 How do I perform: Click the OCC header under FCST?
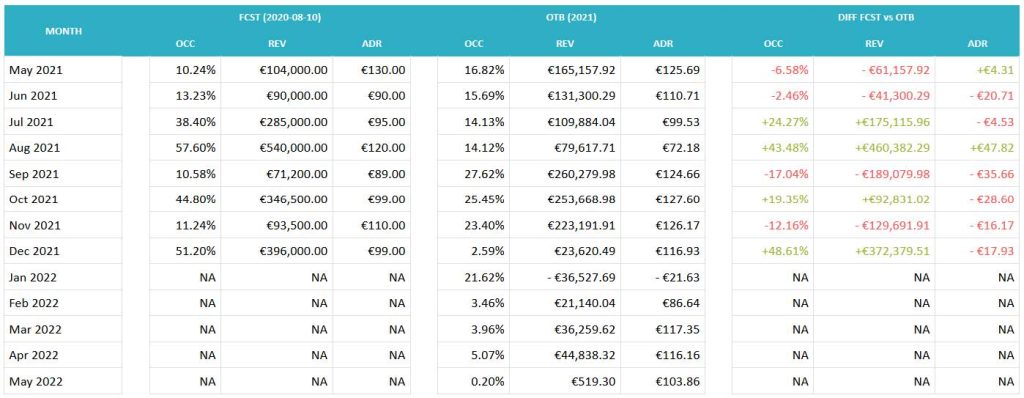185,44
